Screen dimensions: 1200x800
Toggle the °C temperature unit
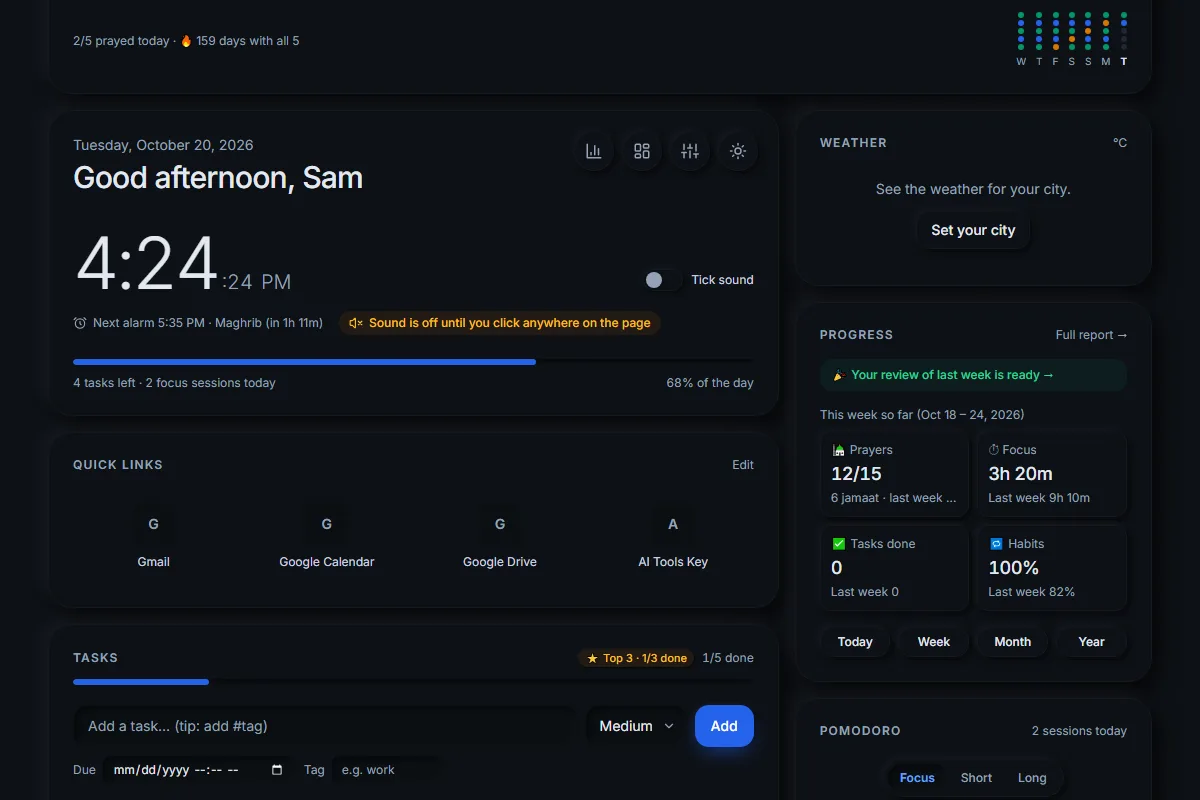coord(1120,143)
